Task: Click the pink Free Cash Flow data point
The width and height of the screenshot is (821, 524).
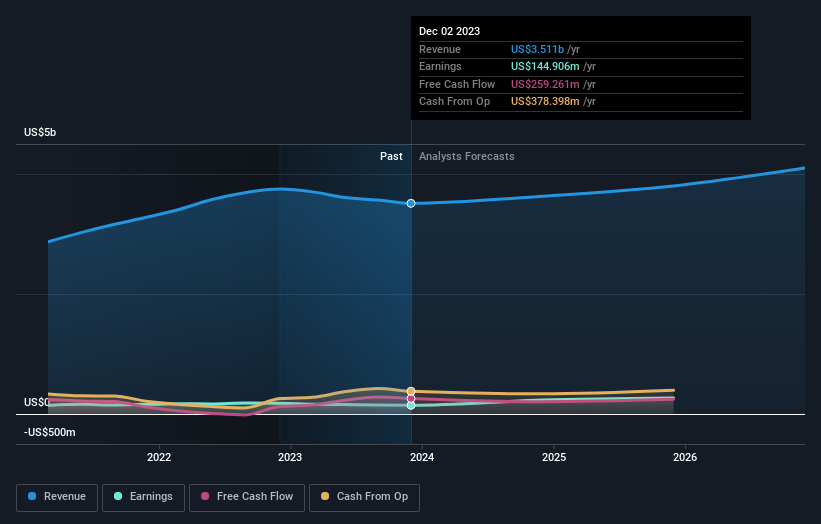Action: 411,398
